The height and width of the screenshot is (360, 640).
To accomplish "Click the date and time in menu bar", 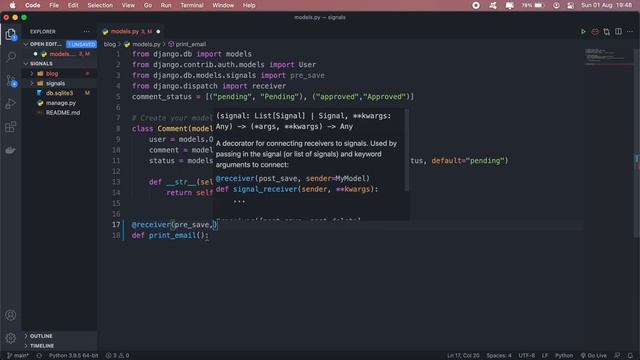I will (606, 5).
